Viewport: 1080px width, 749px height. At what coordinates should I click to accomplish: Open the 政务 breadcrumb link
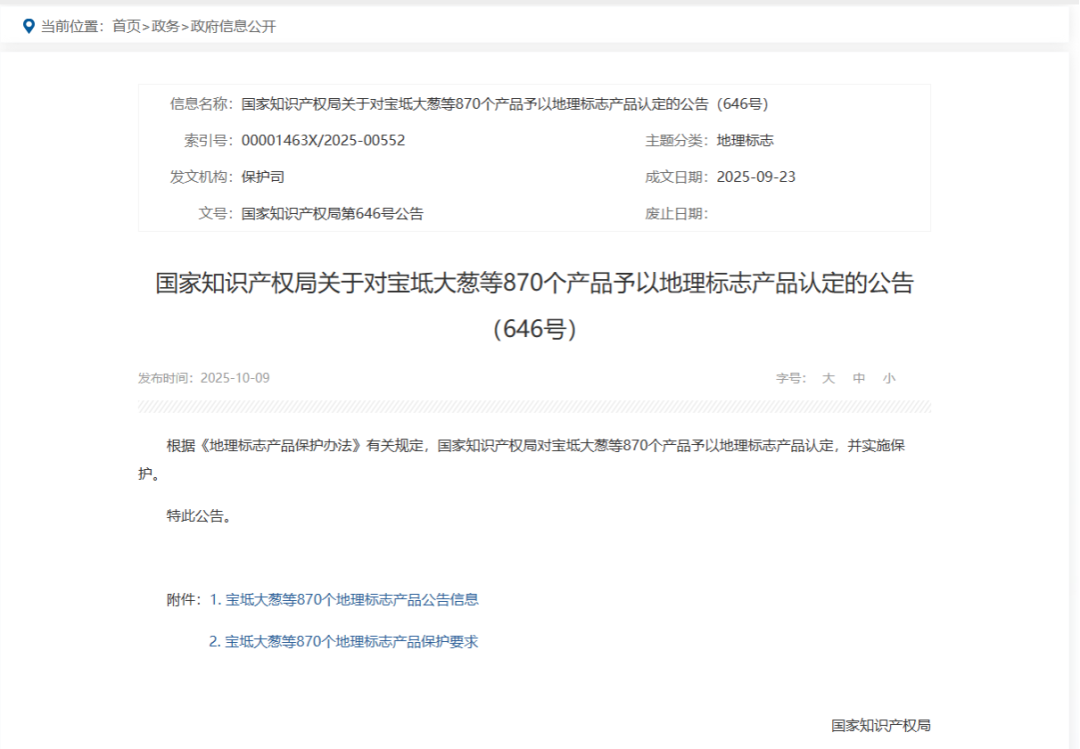pyautogui.click(x=165, y=26)
